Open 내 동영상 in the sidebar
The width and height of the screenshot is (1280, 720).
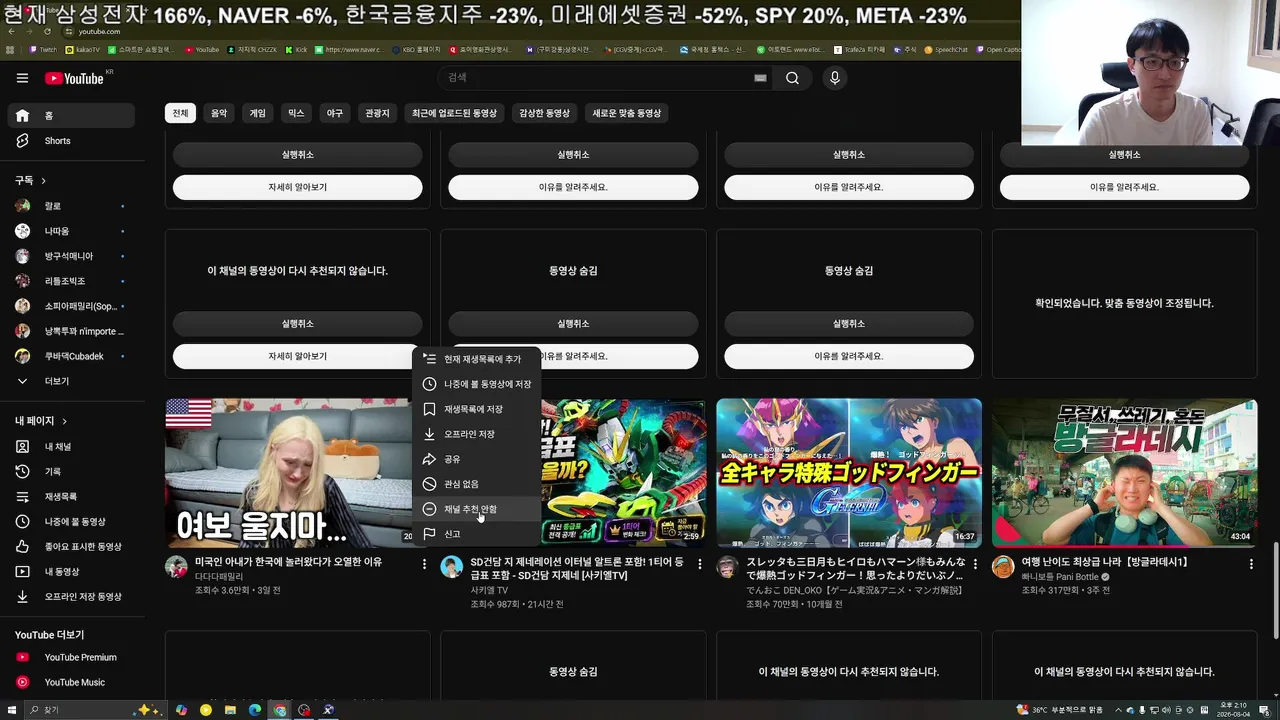(70, 572)
